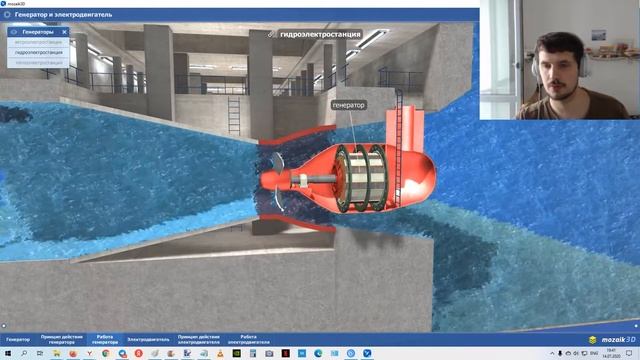Click the mozaik 3D logo
The image size is (640, 360).
pos(612,339)
